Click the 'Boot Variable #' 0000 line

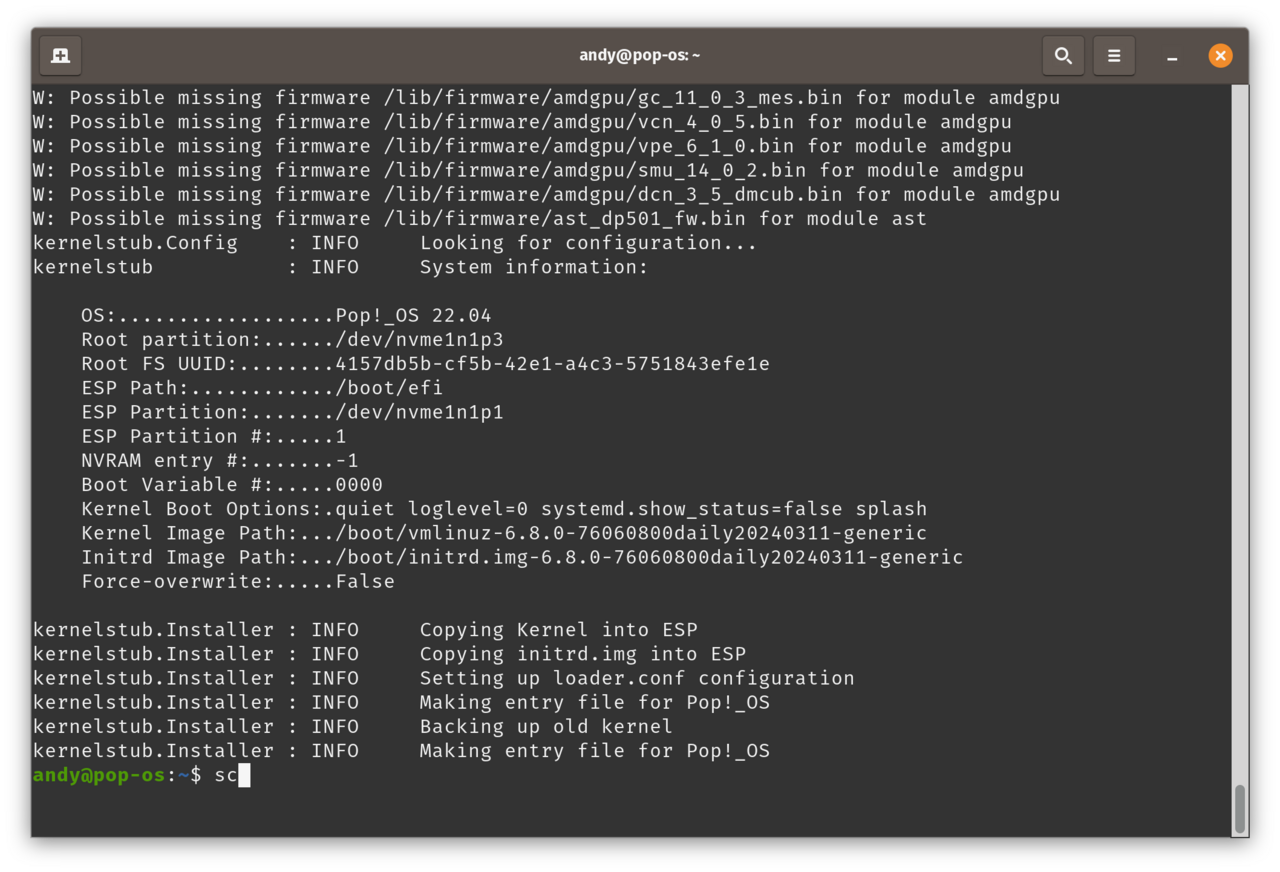pos(232,484)
